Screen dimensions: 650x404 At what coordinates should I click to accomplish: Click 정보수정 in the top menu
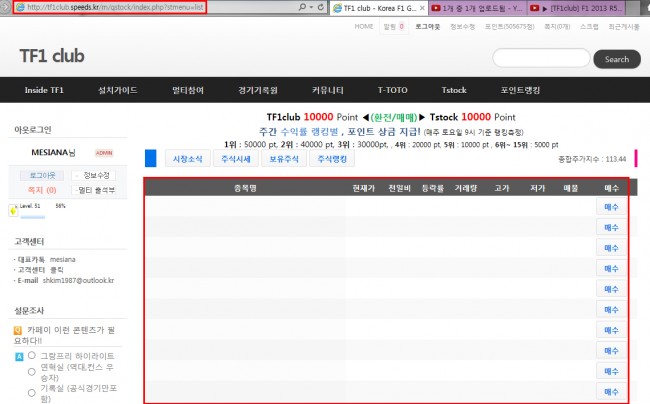click(x=462, y=27)
